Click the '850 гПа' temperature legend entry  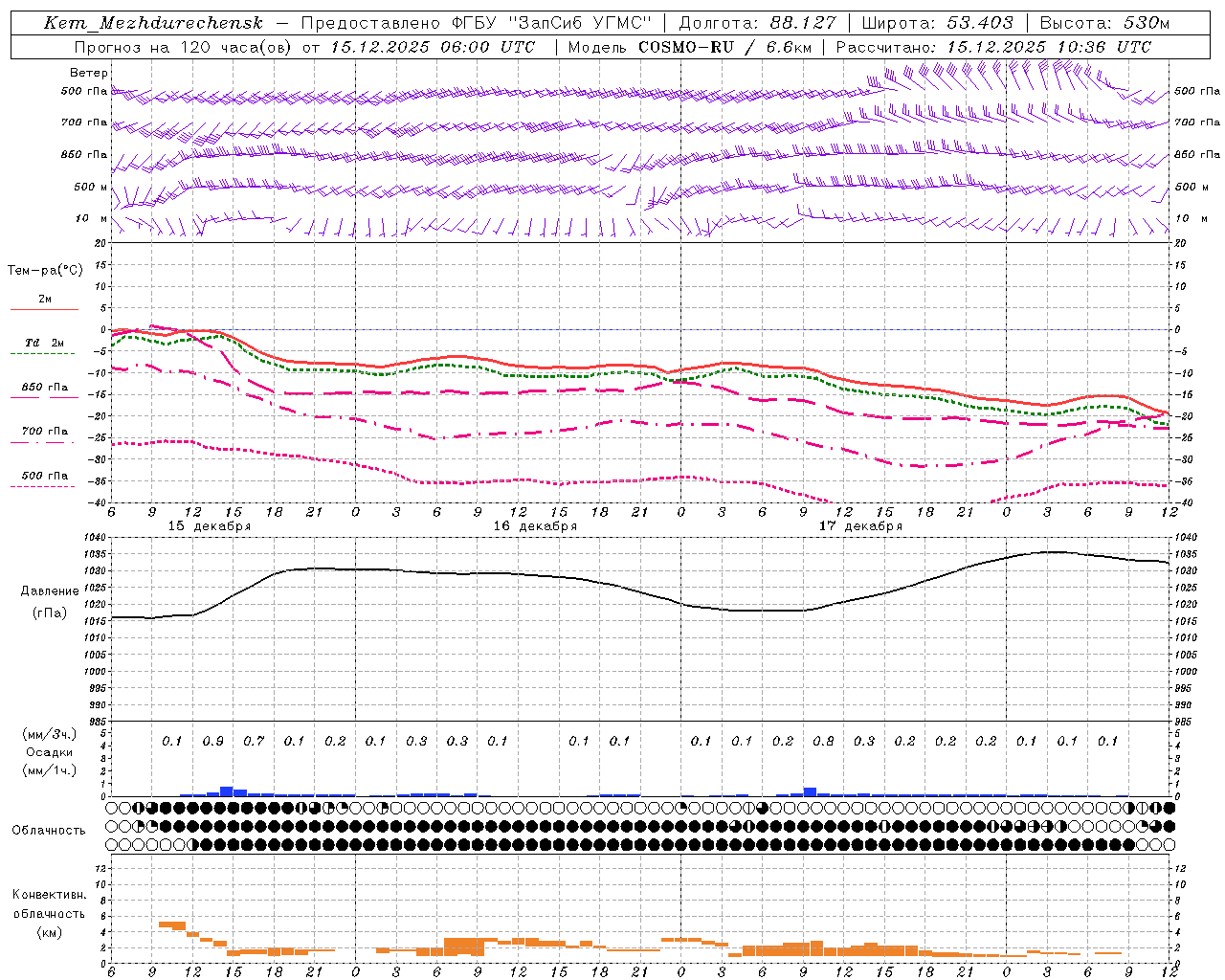click(x=45, y=388)
